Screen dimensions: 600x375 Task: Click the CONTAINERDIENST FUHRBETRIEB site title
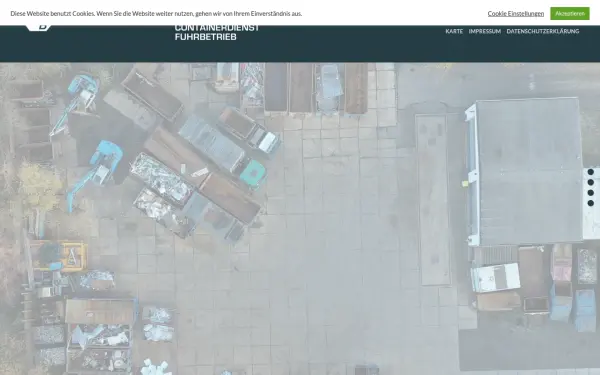click(217, 33)
